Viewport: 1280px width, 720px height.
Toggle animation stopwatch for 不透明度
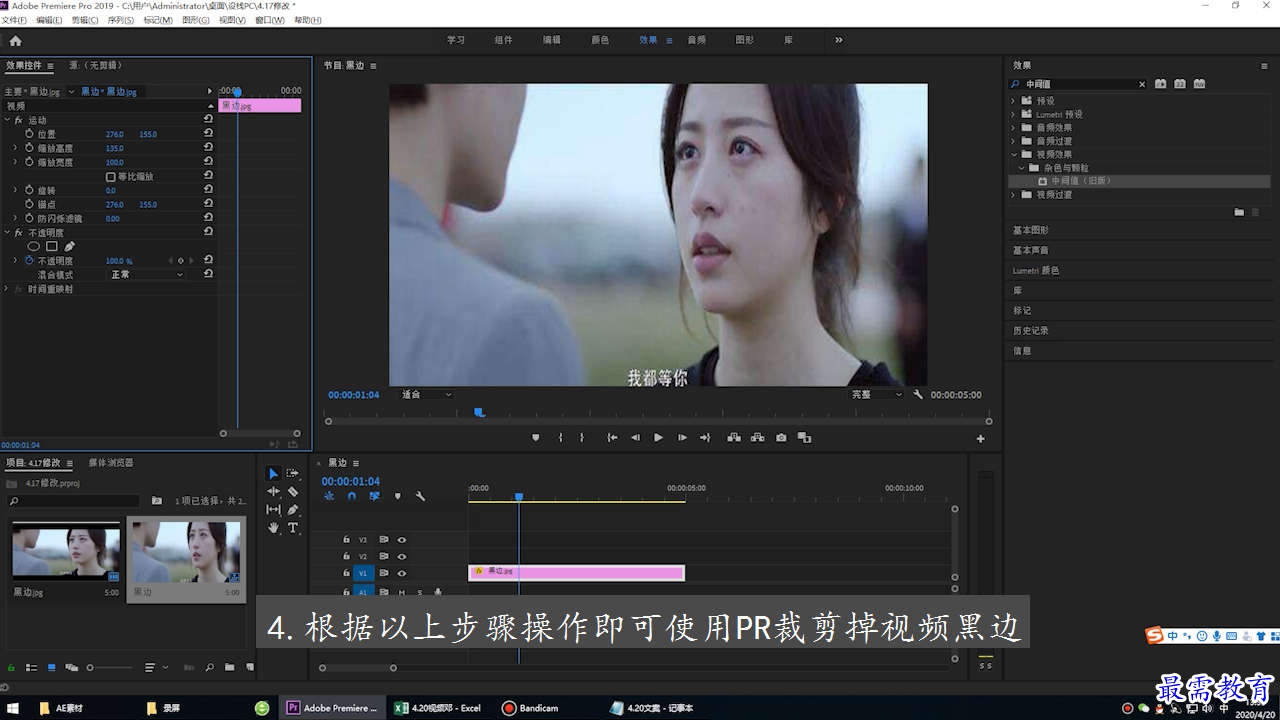(29, 260)
